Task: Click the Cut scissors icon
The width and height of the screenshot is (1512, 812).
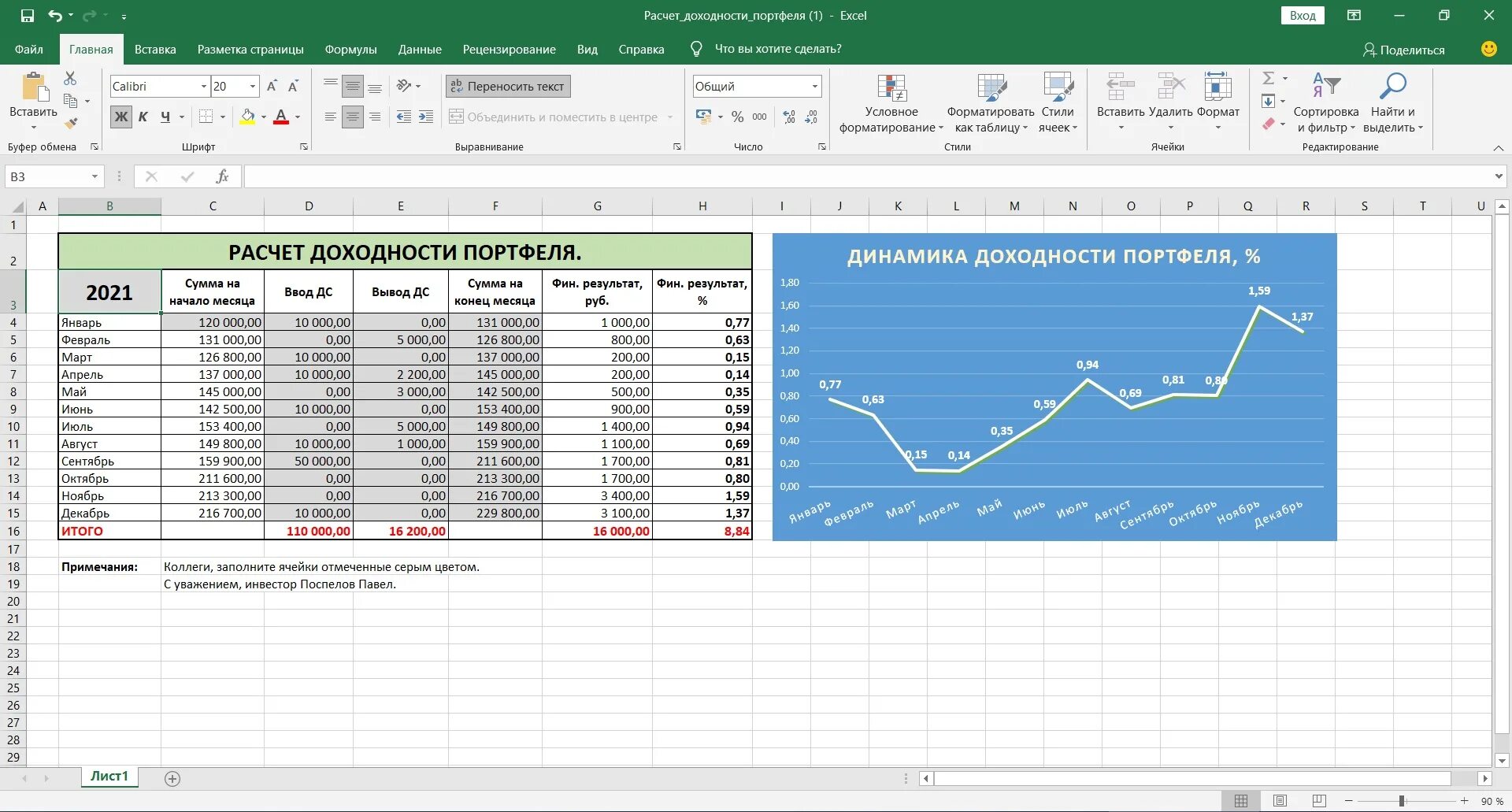Action: pyautogui.click(x=70, y=78)
